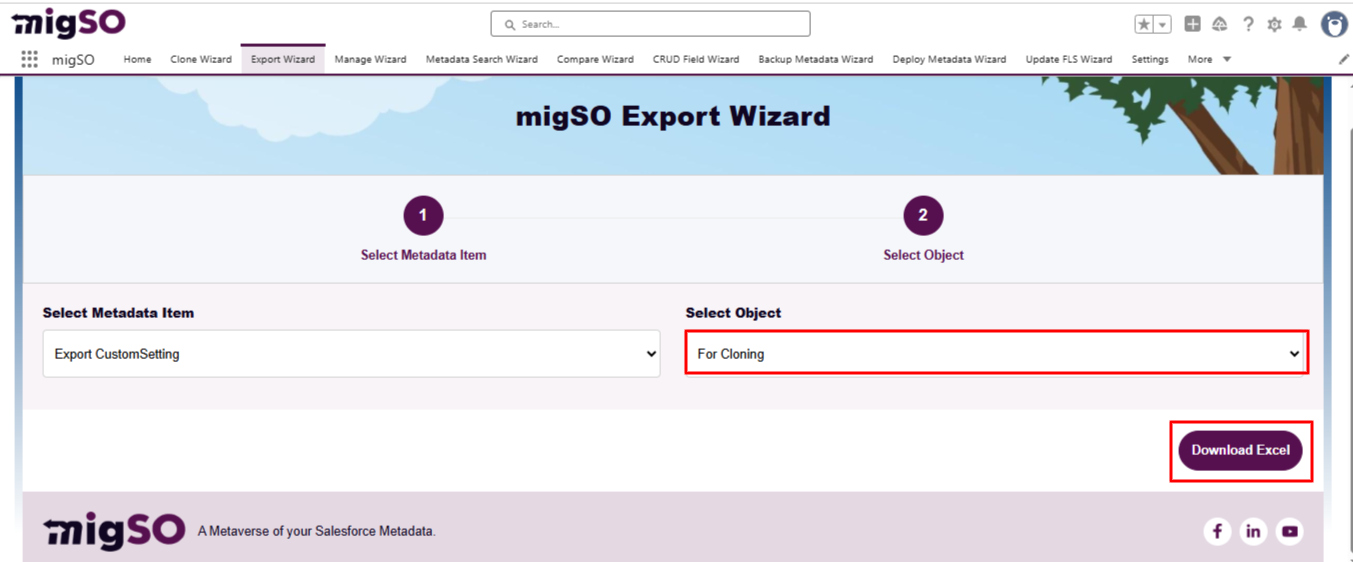Open the Update FLS Wizard tab
Viewport: 1353px width, 562px height.
point(1069,59)
